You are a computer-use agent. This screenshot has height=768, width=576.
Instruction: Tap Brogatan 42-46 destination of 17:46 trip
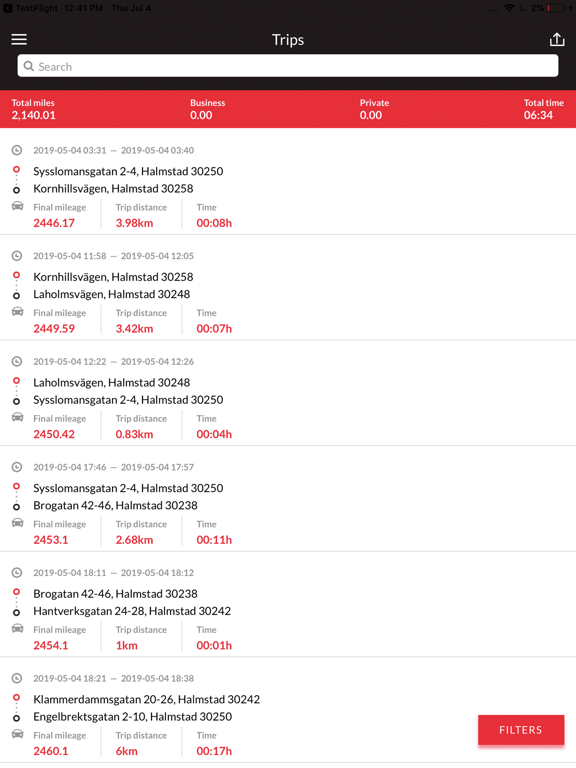[x=116, y=505]
